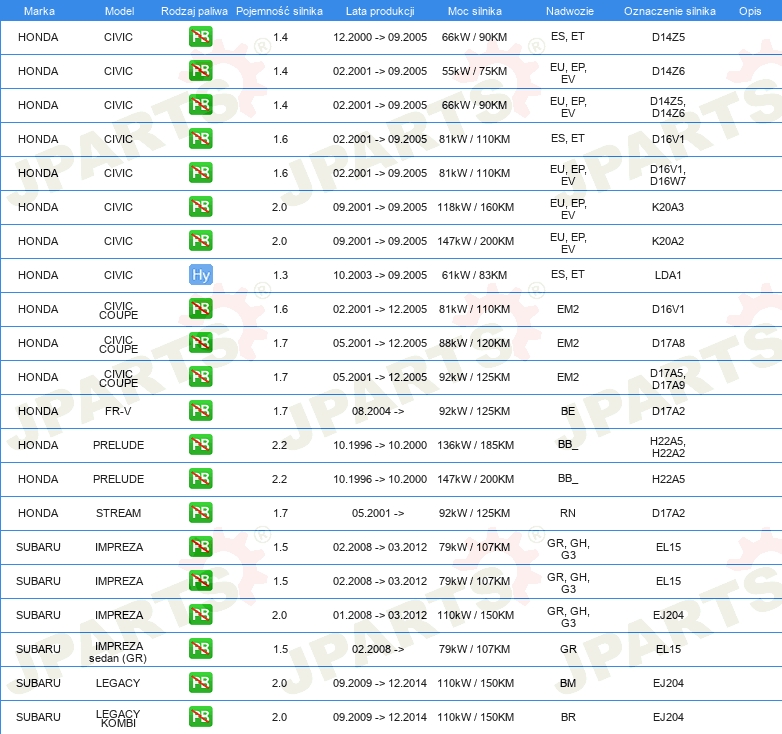Viewport: 782px width, 734px height.
Task: Click petrol icon in Impreza sedan (GR) row
Action: coord(200,649)
